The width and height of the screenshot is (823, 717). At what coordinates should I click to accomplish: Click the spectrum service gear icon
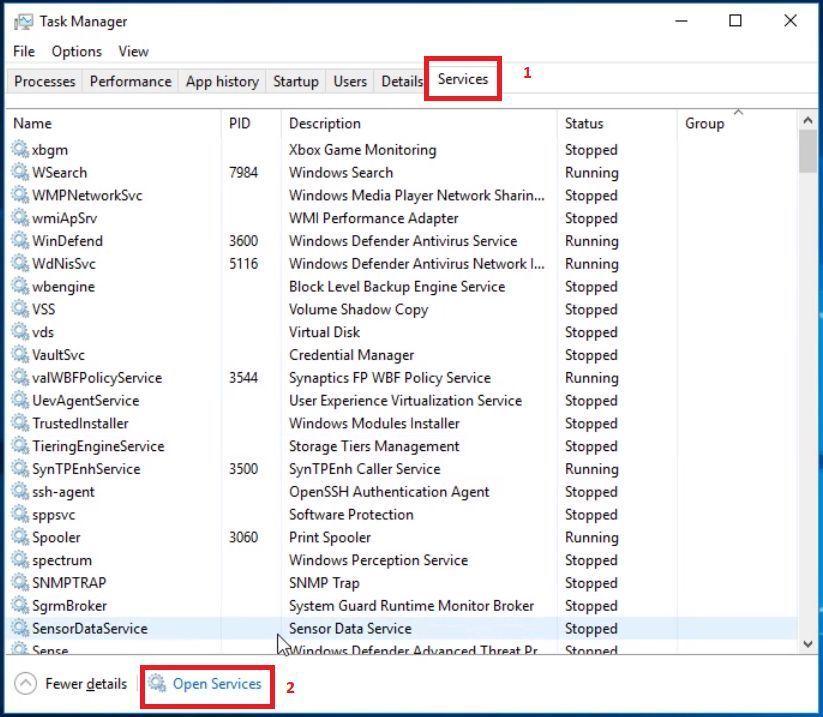tap(20, 560)
